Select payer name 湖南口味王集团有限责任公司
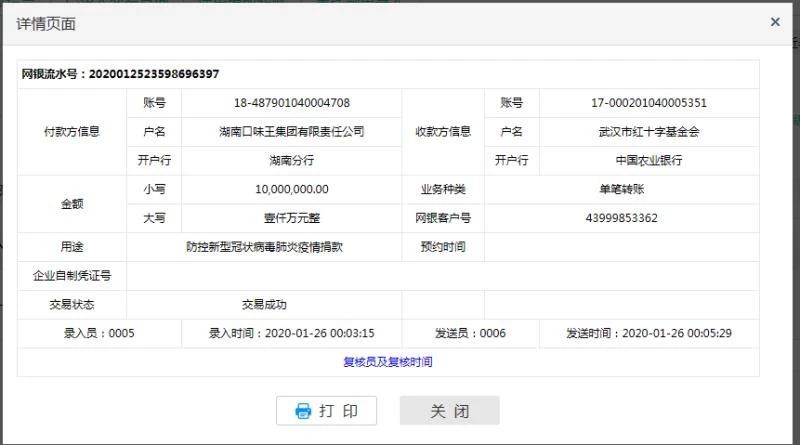 coord(291,131)
